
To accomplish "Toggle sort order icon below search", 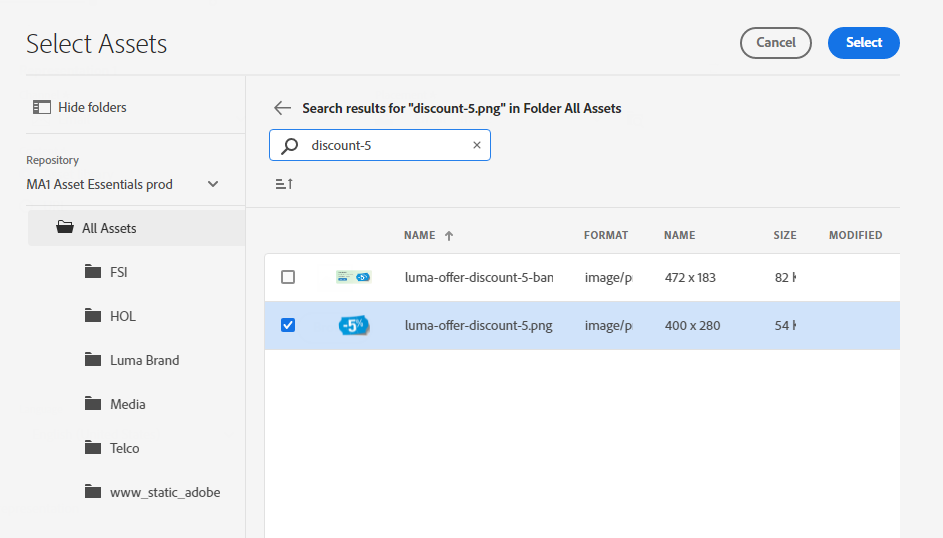I will click(284, 184).
